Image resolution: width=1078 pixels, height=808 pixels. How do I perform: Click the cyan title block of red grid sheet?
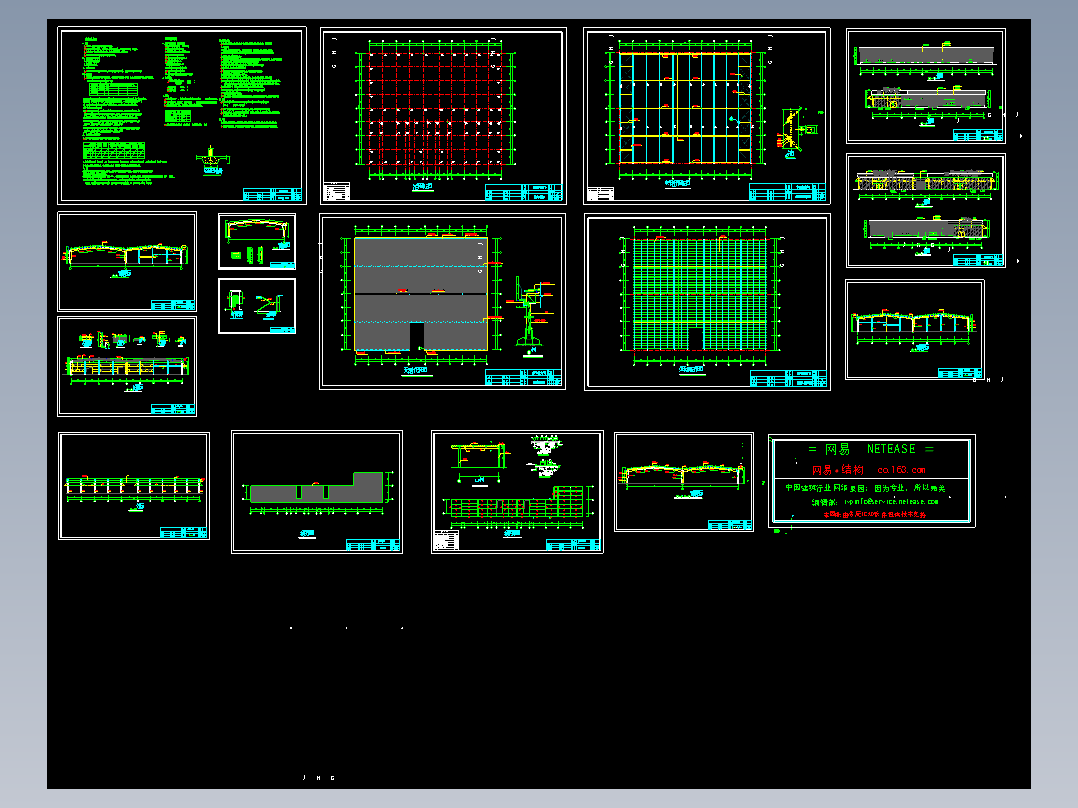(524, 192)
